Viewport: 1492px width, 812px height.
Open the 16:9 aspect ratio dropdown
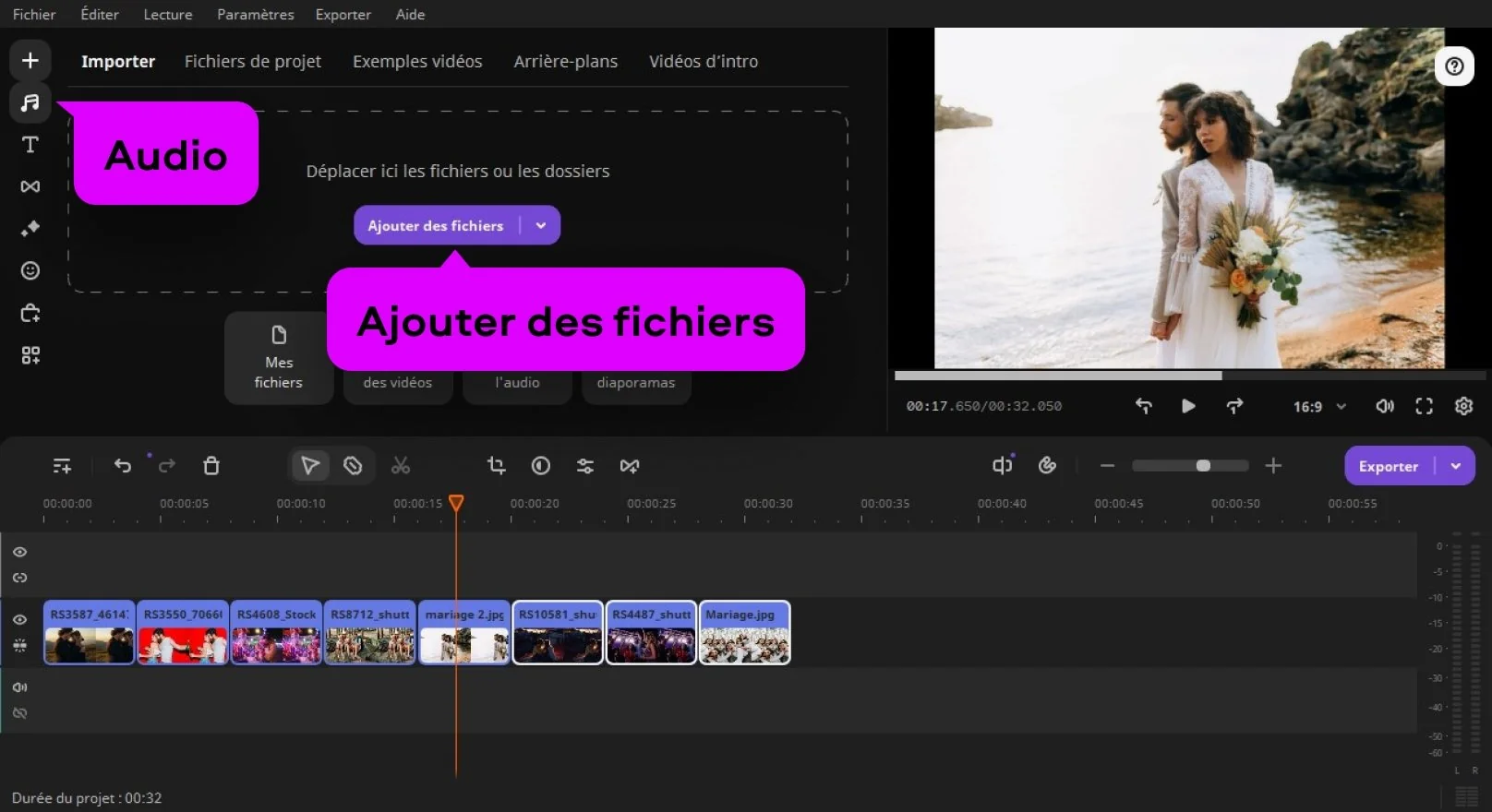point(1319,406)
